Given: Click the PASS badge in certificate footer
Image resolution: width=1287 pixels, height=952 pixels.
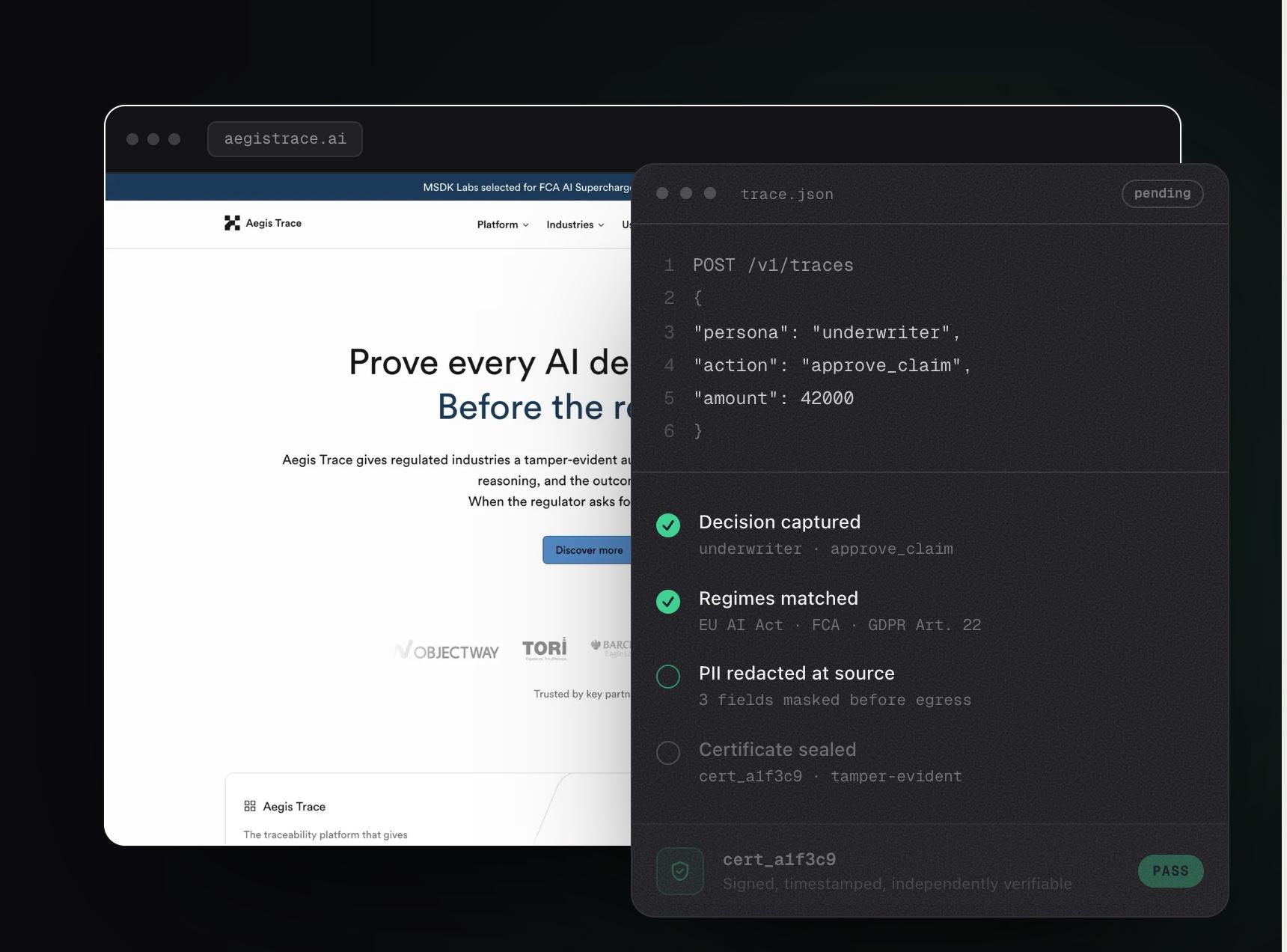Looking at the screenshot, I should pos(1170,871).
